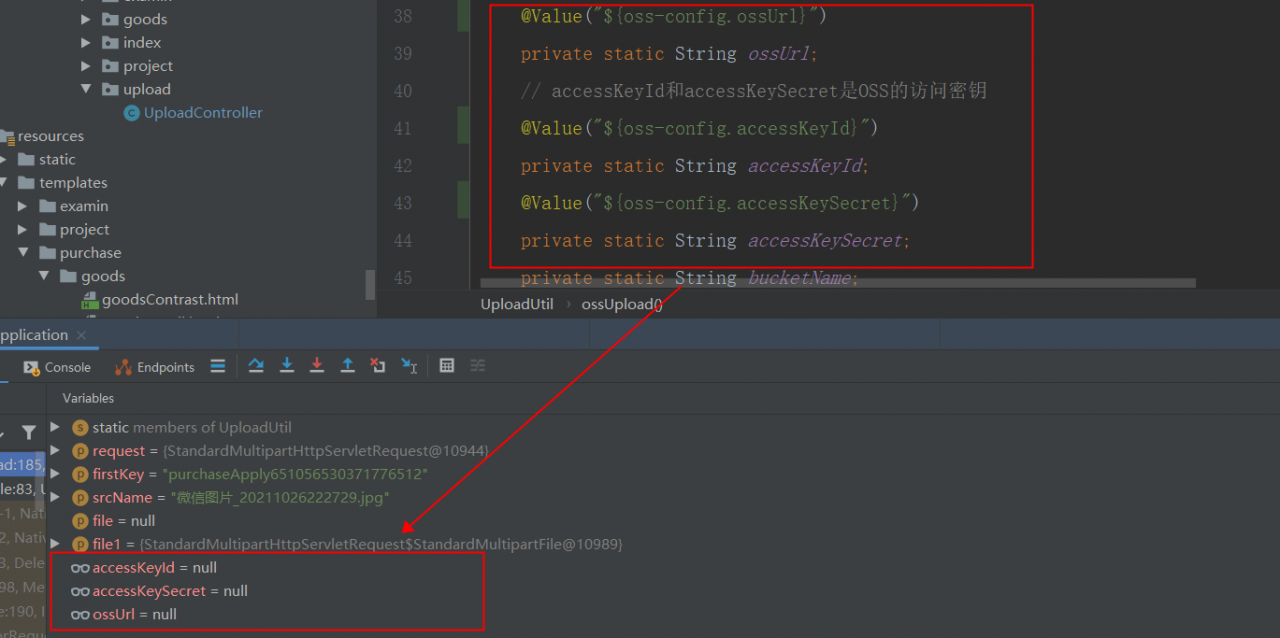Click line number 41 in gutter
Viewport: 1280px width, 638px height.
[x=402, y=128]
